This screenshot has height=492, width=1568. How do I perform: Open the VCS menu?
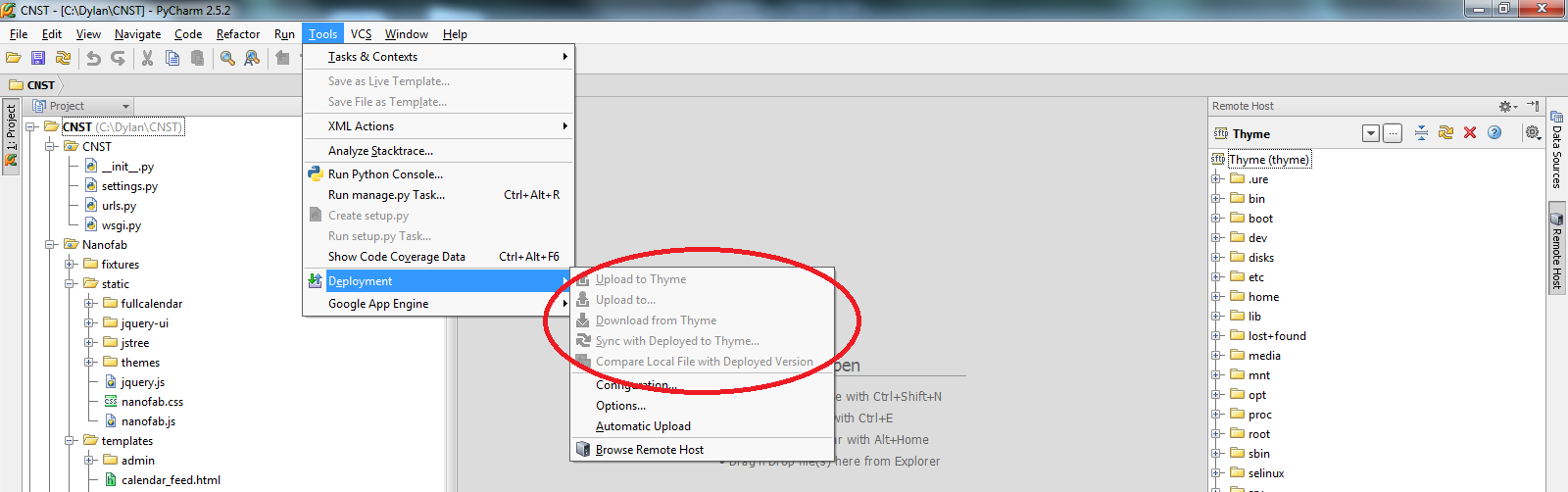tap(362, 34)
